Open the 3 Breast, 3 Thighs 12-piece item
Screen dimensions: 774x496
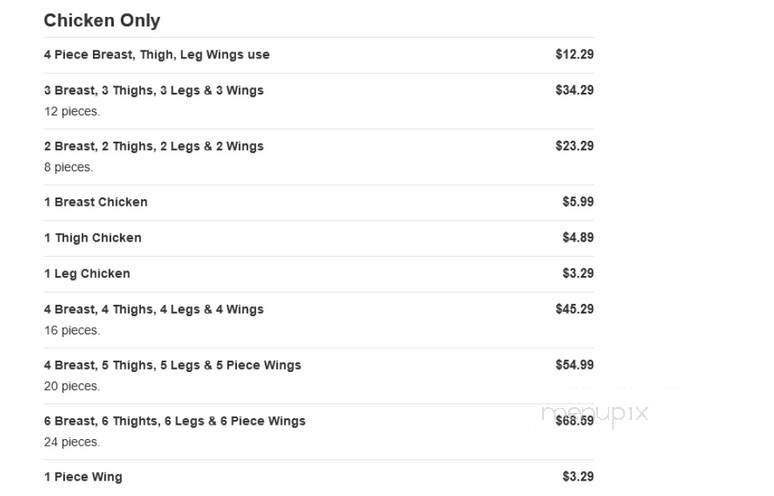(154, 91)
